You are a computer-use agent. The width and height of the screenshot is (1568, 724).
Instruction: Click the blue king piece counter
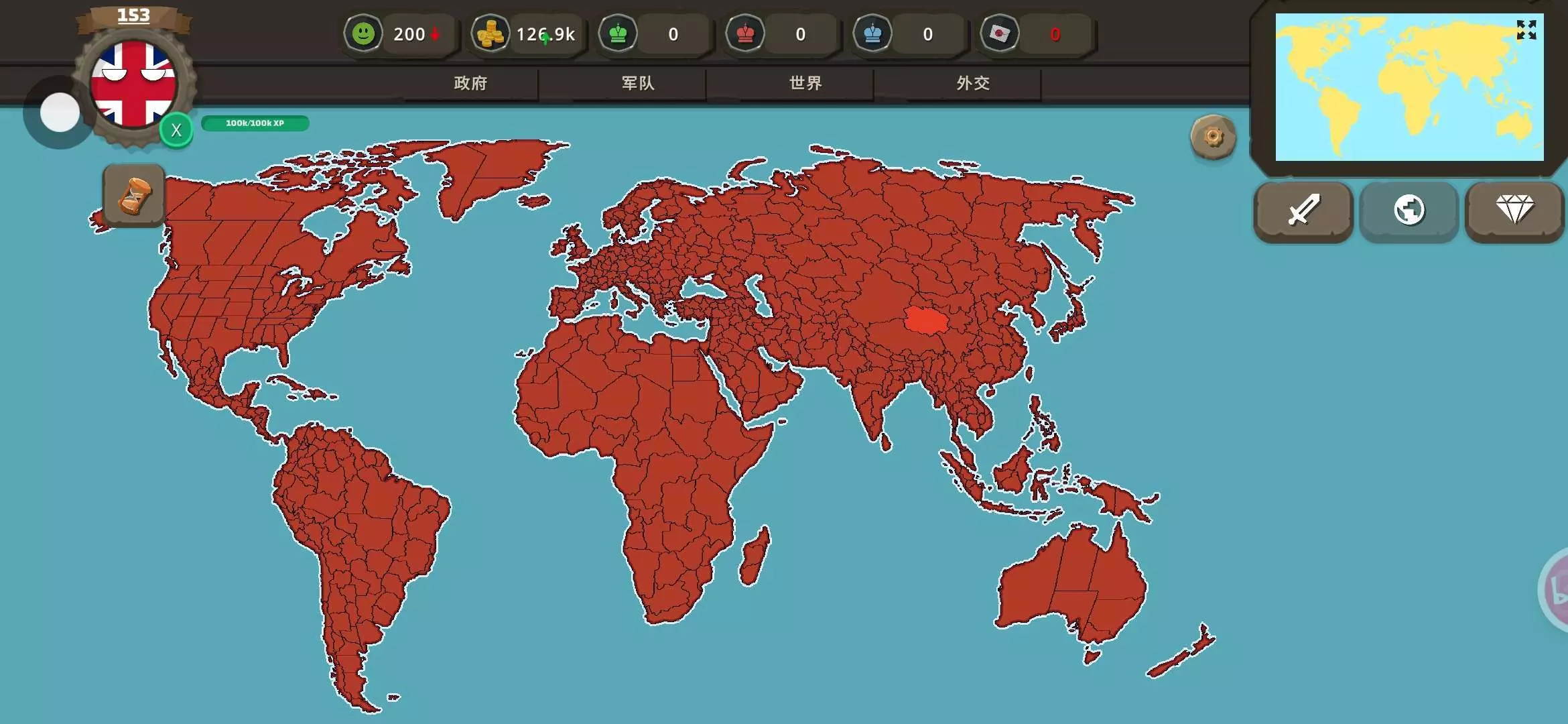[x=872, y=34]
